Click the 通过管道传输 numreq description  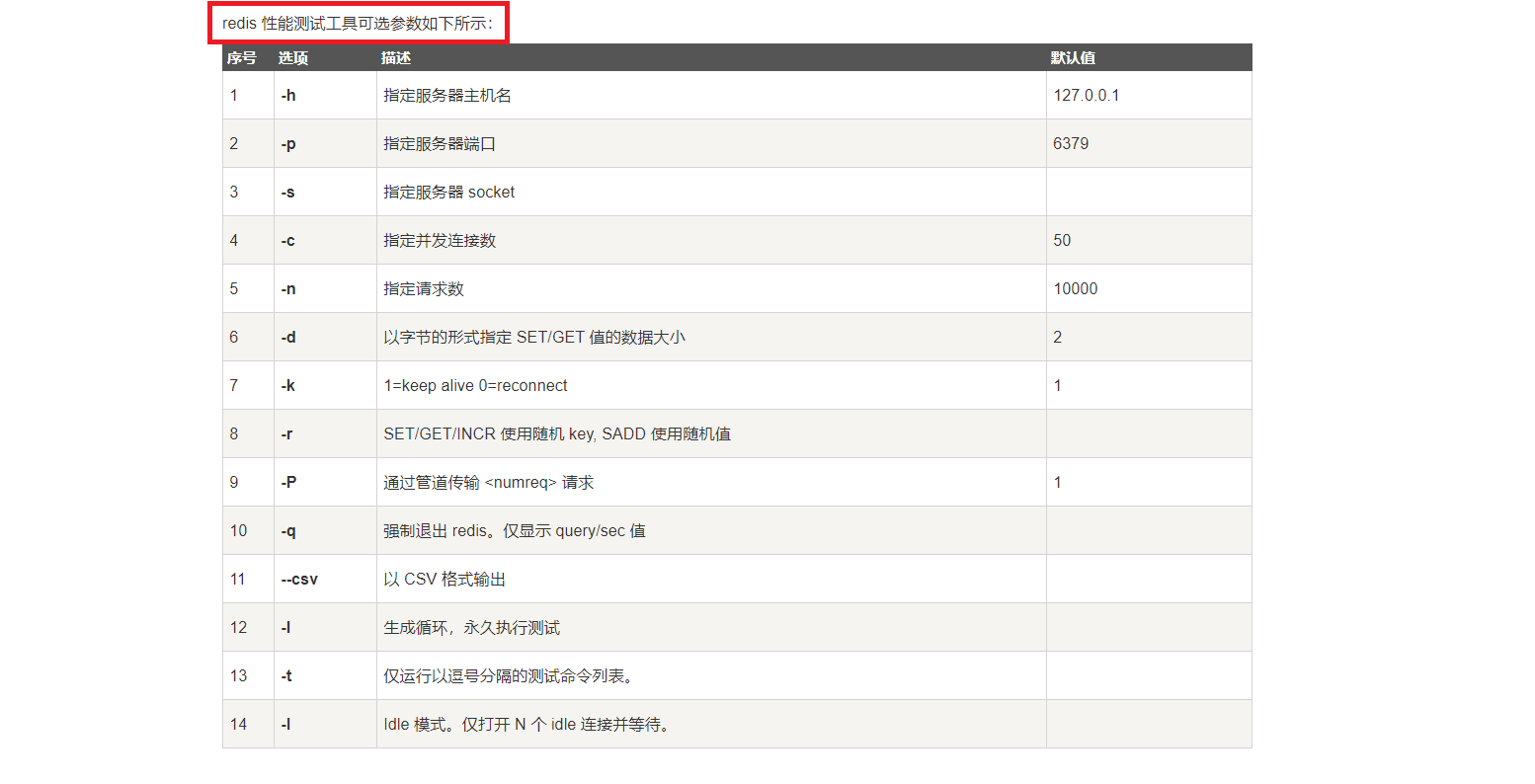[489, 483]
